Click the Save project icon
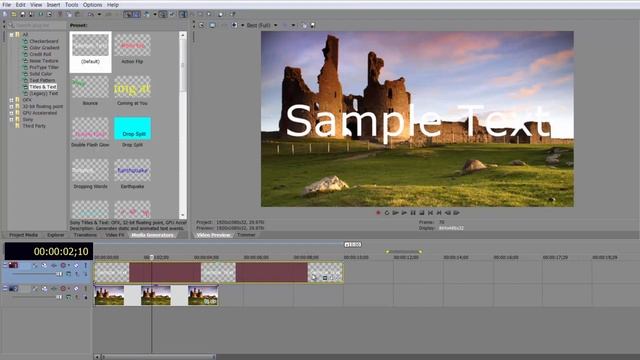The image size is (640, 360). click(x=22, y=14)
